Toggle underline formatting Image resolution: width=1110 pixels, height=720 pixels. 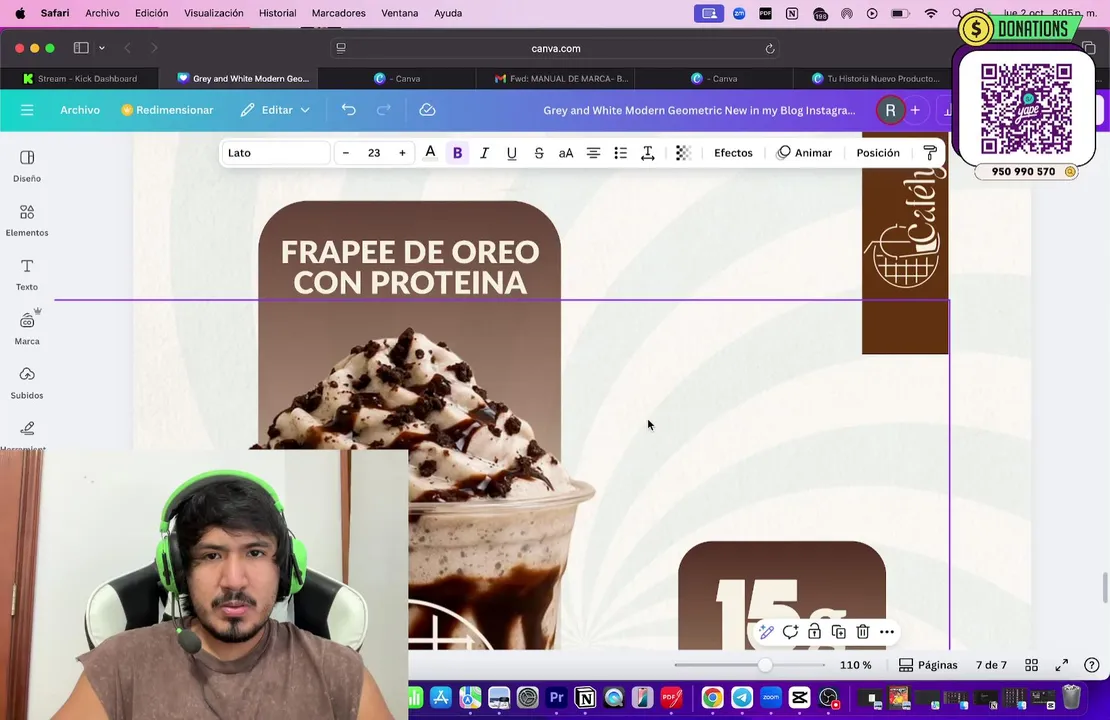point(511,153)
